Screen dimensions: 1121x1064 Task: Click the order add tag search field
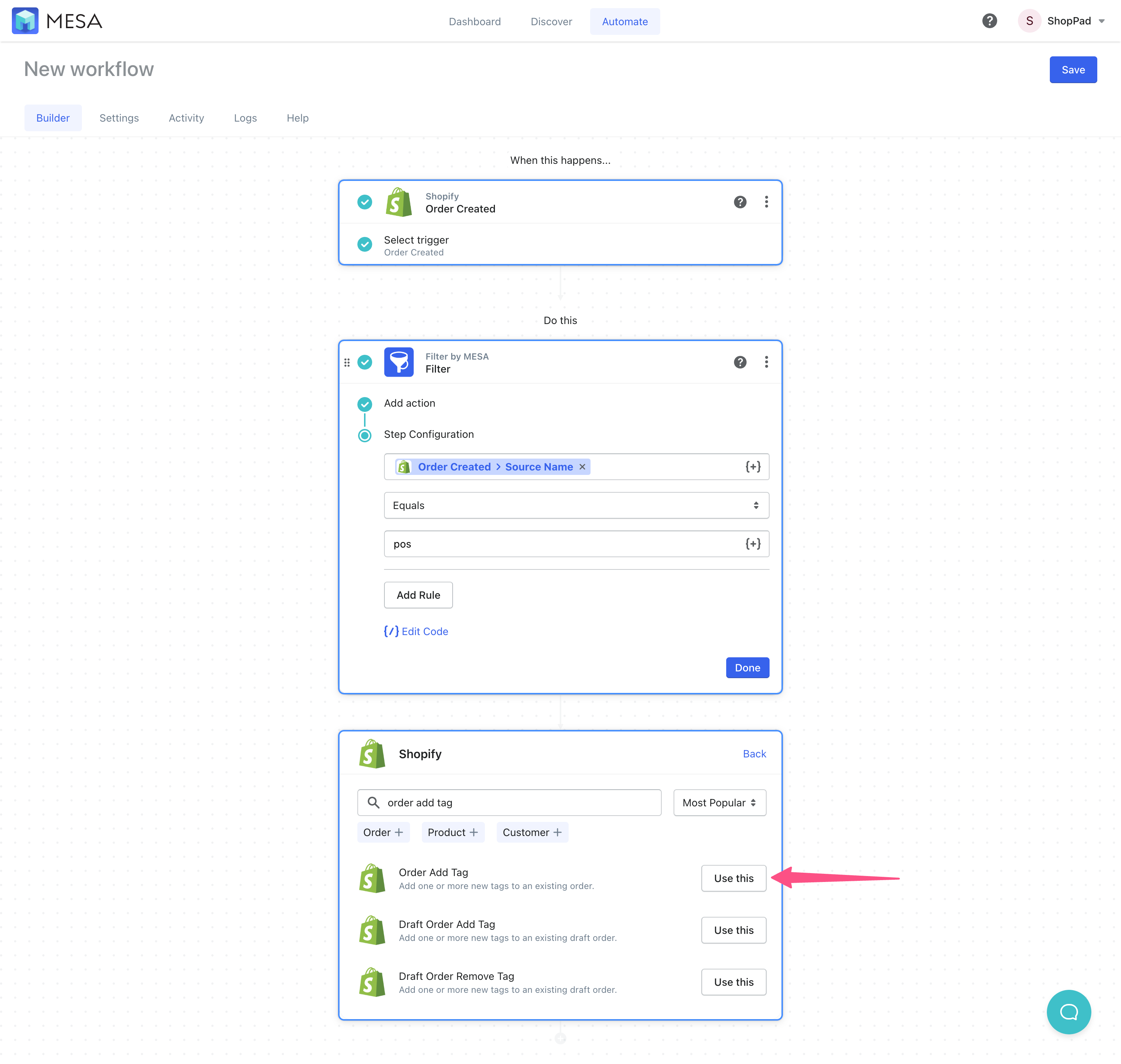click(509, 803)
